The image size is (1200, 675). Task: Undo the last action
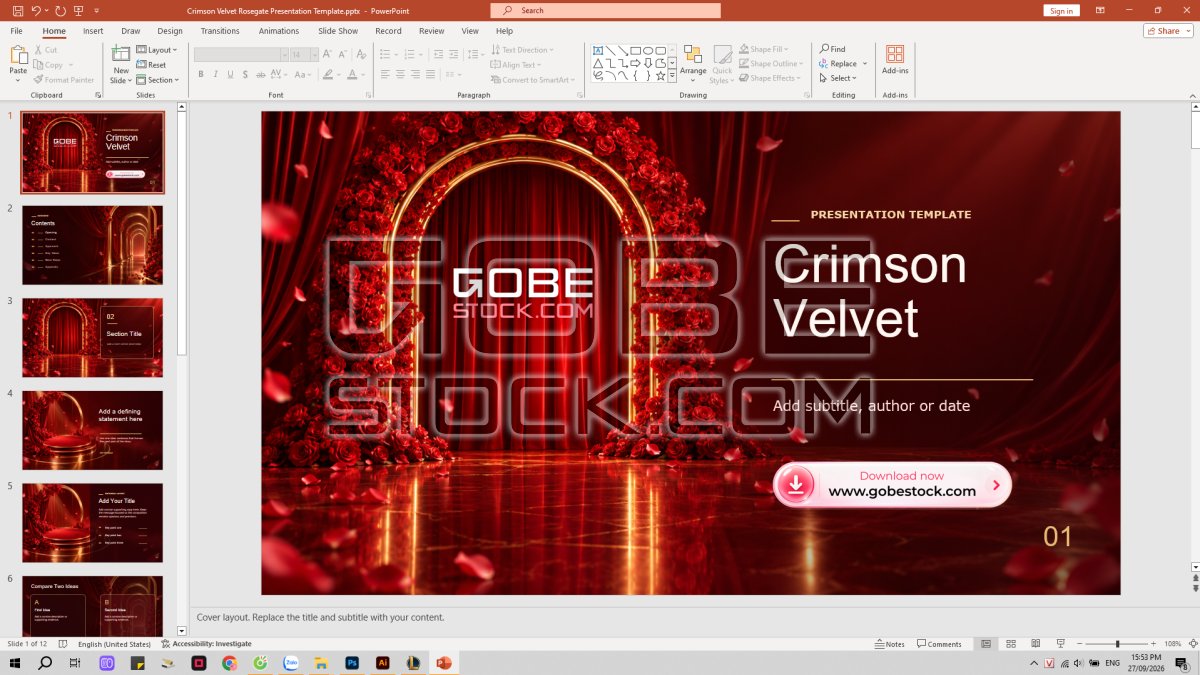pyautogui.click(x=37, y=10)
